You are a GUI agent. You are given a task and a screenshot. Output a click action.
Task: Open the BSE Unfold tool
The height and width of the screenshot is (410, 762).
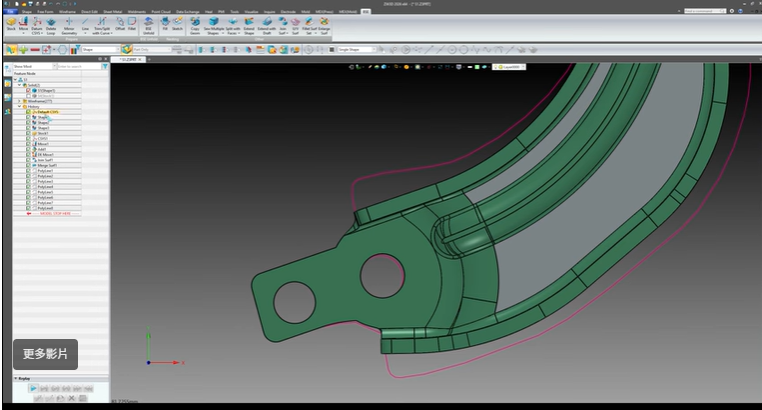[x=148, y=21]
